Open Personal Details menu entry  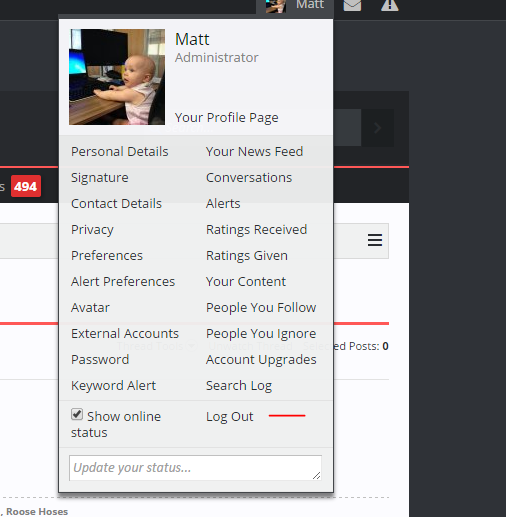tap(120, 152)
